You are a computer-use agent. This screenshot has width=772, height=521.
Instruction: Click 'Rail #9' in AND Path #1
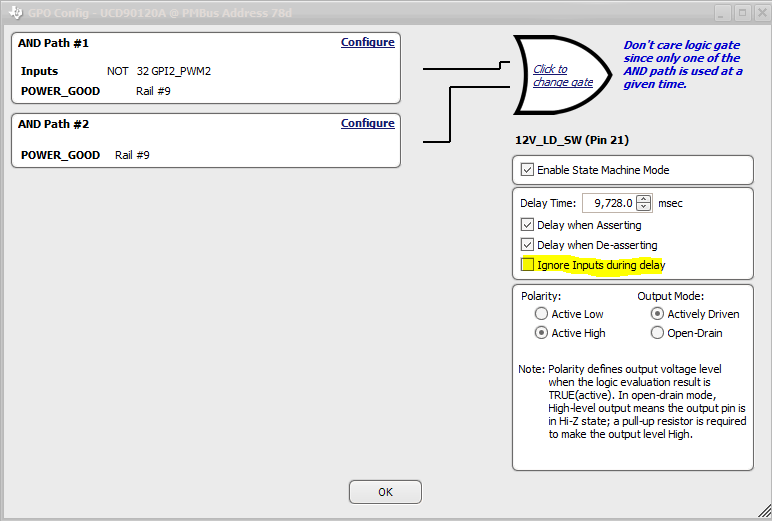(153, 91)
